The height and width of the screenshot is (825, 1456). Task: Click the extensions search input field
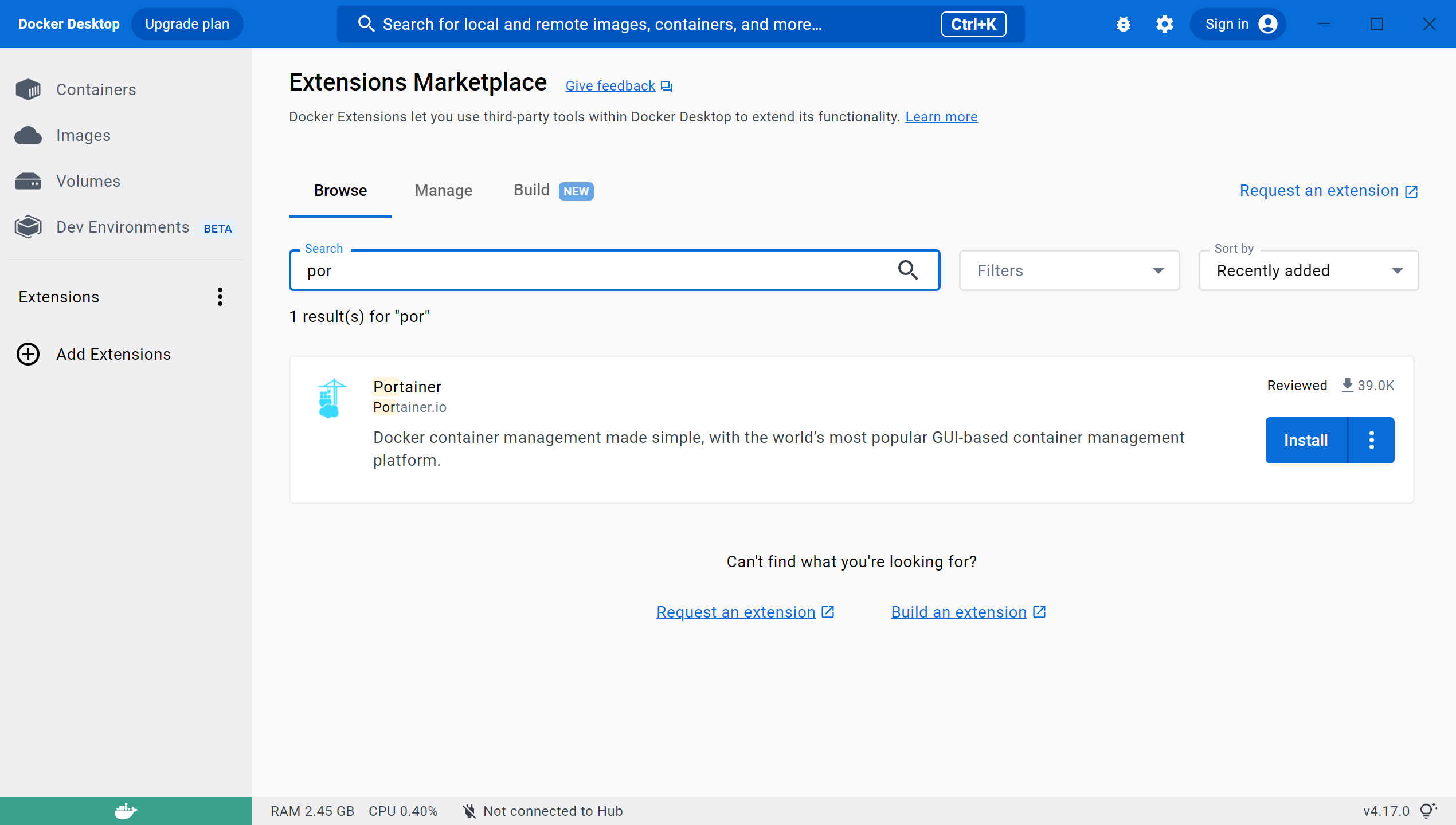point(596,270)
